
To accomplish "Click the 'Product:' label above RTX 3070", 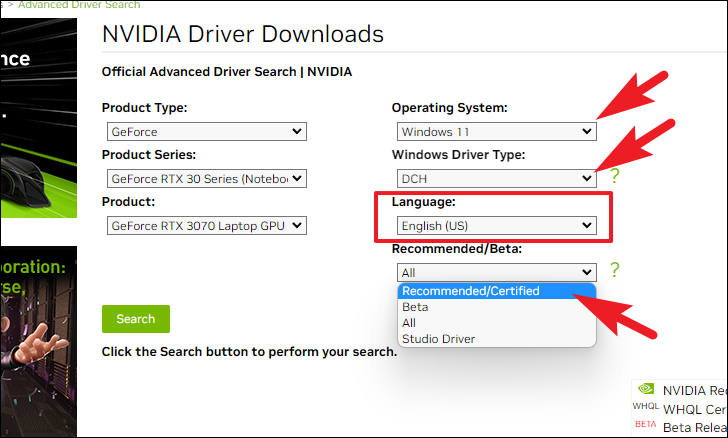I will pos(128,202).
